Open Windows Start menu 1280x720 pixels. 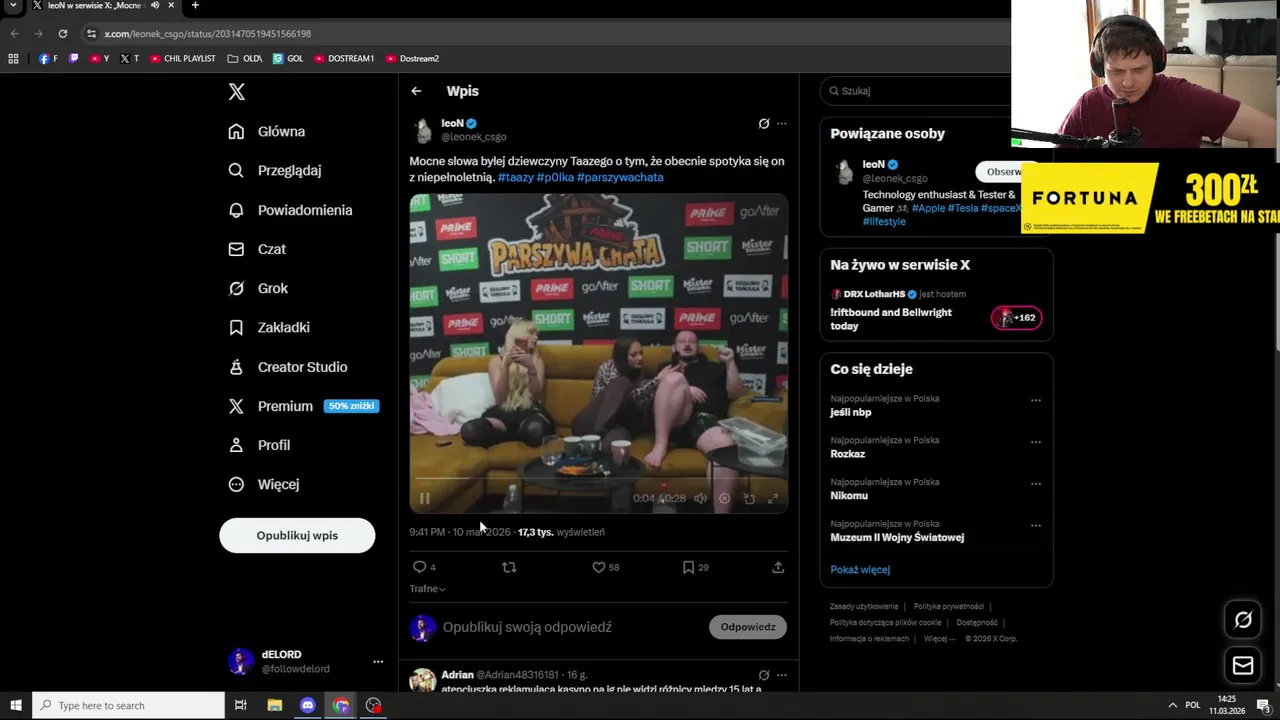pyautogui.click(x=16, y=705)
